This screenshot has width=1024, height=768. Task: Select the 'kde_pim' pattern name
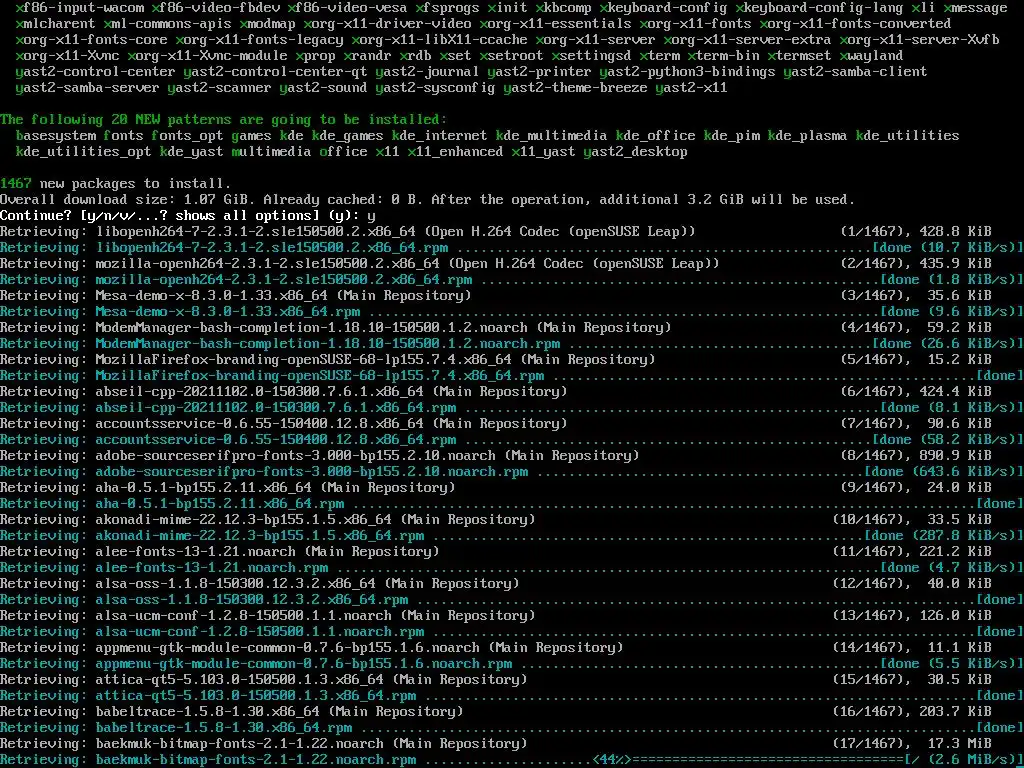732,136
